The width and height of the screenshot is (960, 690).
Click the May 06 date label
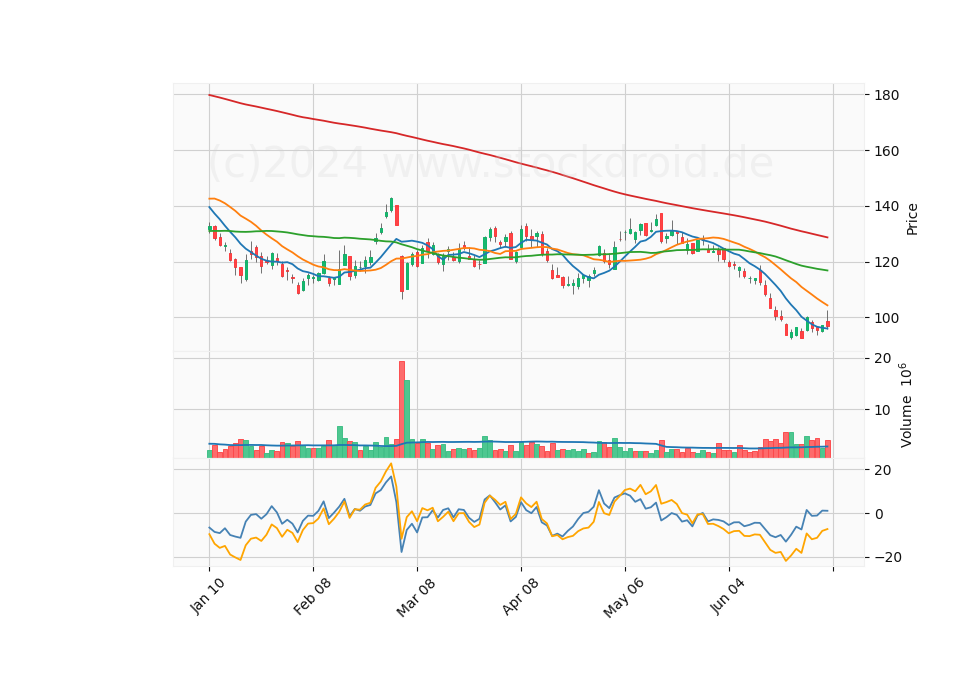624,598
